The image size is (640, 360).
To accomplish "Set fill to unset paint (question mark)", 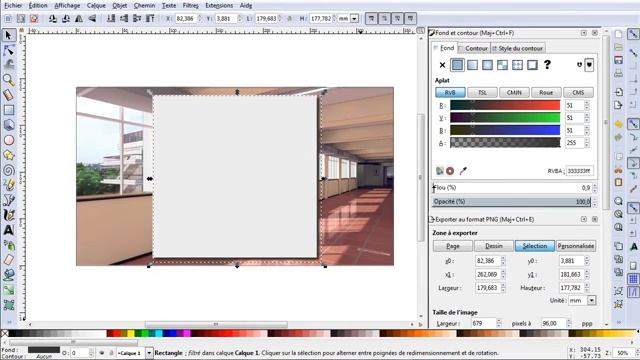I will 547,64.
